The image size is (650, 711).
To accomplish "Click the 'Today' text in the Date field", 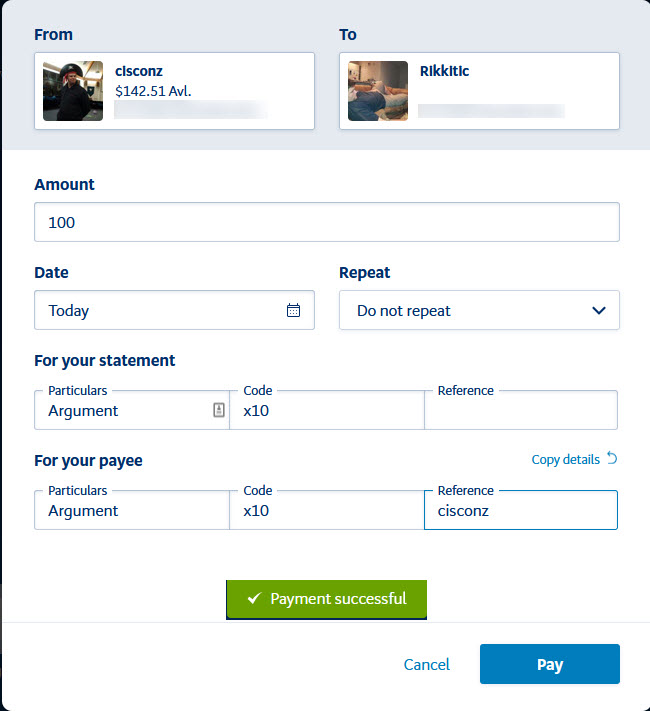I will (69, 310).
